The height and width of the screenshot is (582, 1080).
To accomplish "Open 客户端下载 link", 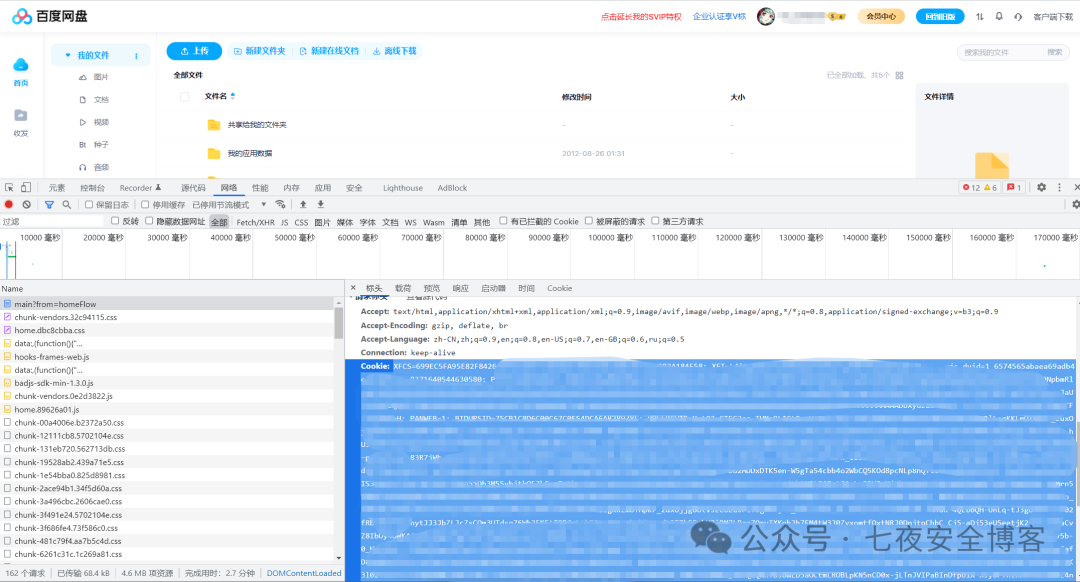I will click(x=1053, y=17).
